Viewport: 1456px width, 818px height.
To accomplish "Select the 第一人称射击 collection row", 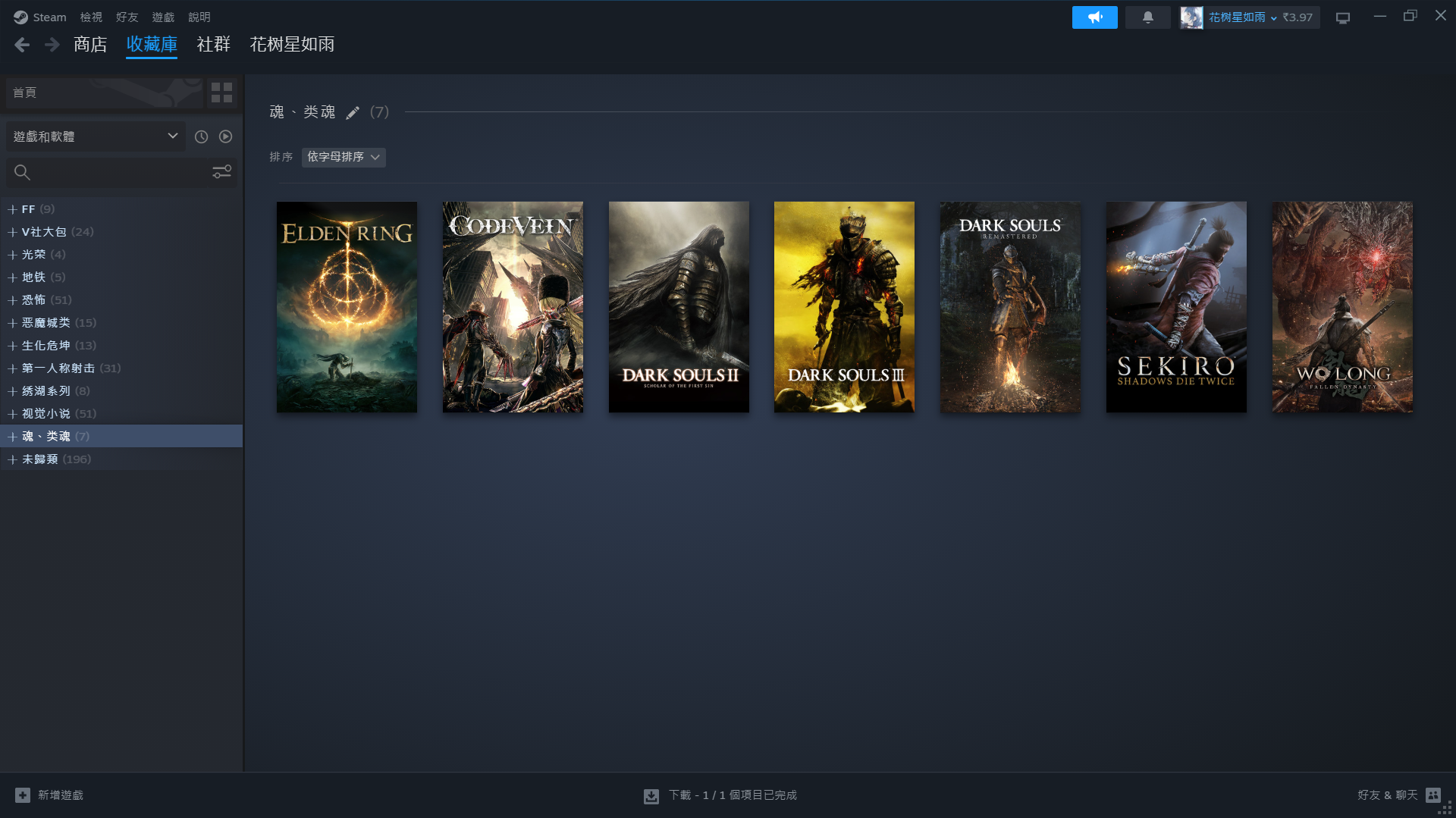I will tap(121, 368).
